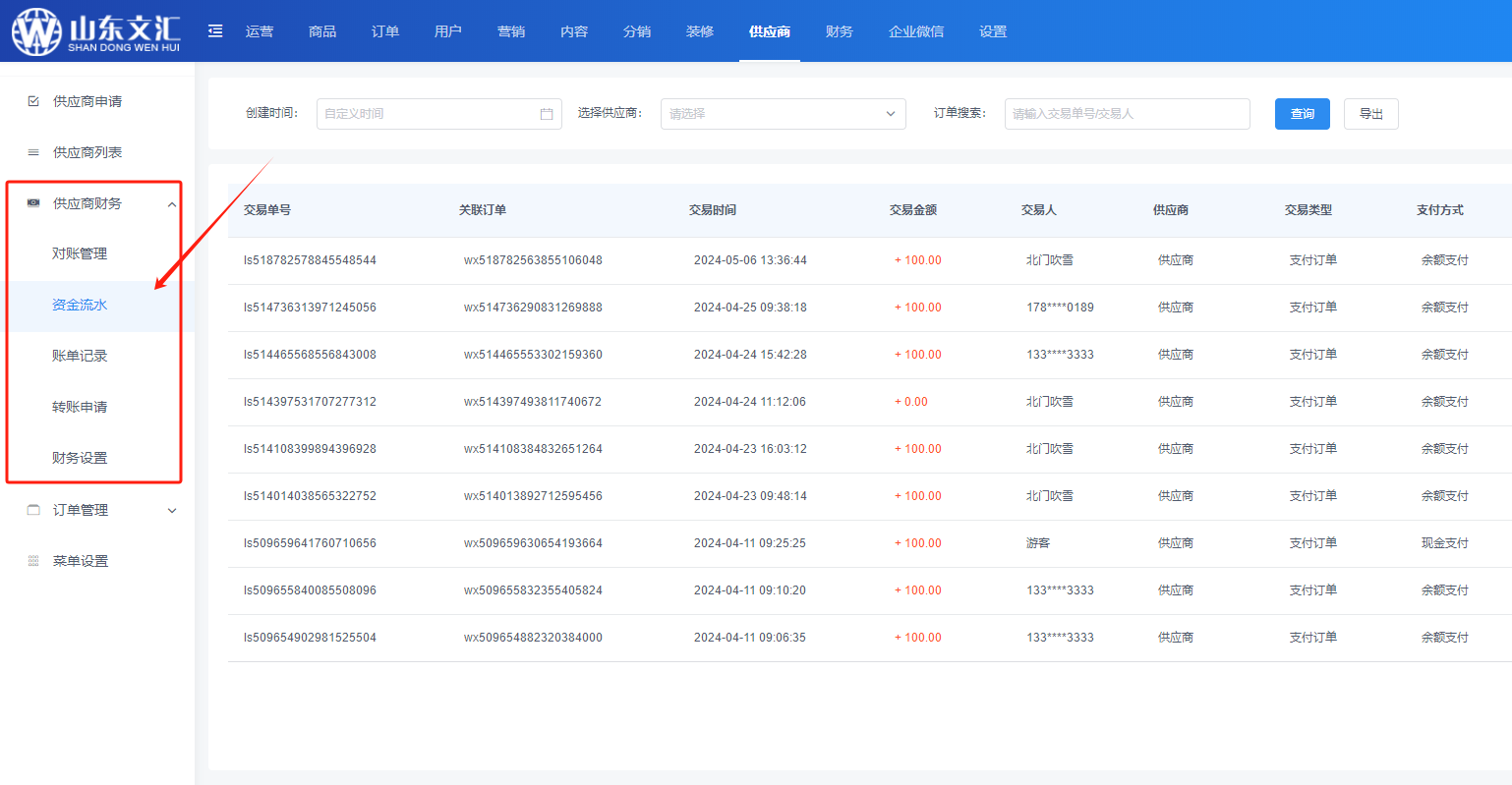Expand the 订单管理 submenu chevron
This screenshot has width=1512, height=785.
pyautogui.click(x=172, y=511)
